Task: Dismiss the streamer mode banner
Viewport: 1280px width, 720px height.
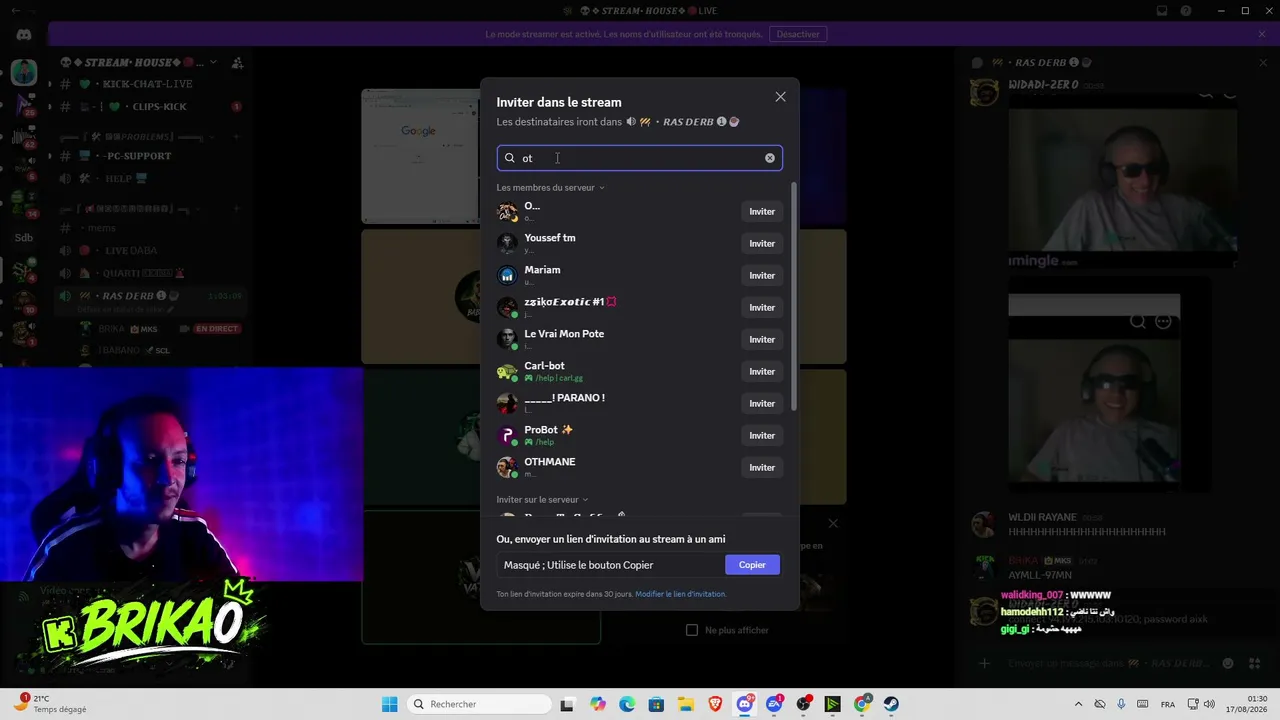Action: (x=1262, y=34)
